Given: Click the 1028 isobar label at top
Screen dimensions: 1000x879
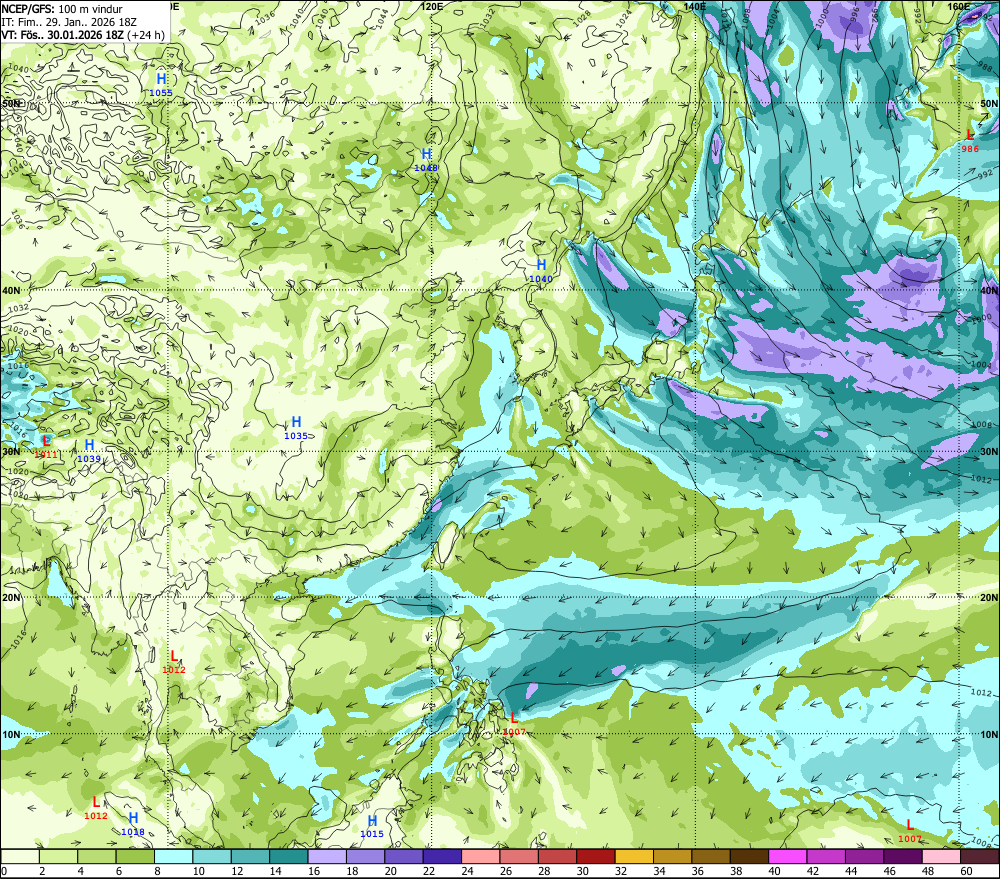Looking at the screenshot, I should [x=581, y=18].
